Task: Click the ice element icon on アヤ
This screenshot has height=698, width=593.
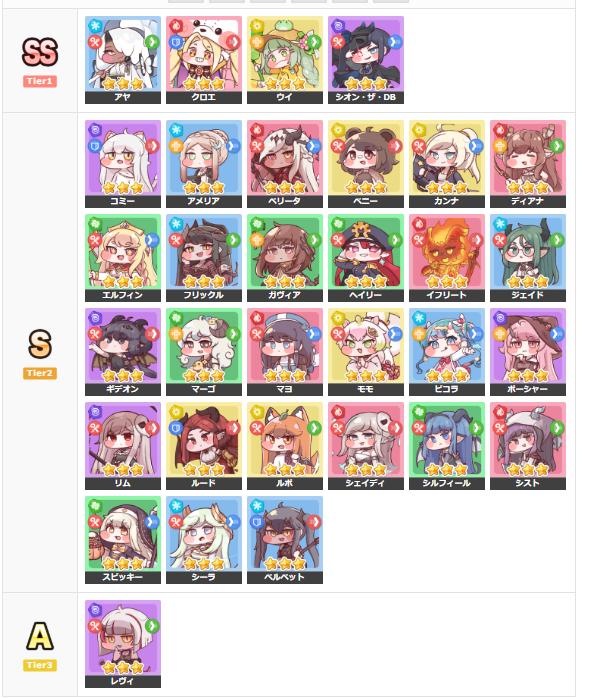Action: tap(94, 26)
